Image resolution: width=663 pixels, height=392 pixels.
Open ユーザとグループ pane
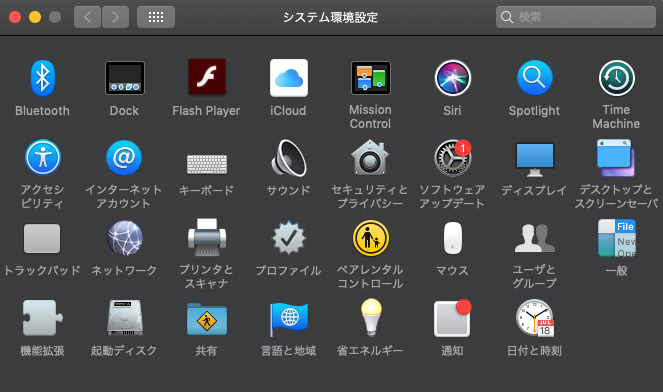(534, 238)
